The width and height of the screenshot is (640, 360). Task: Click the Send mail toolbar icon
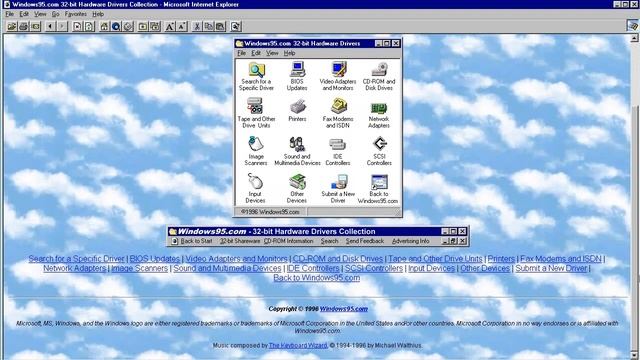point(36,27)
